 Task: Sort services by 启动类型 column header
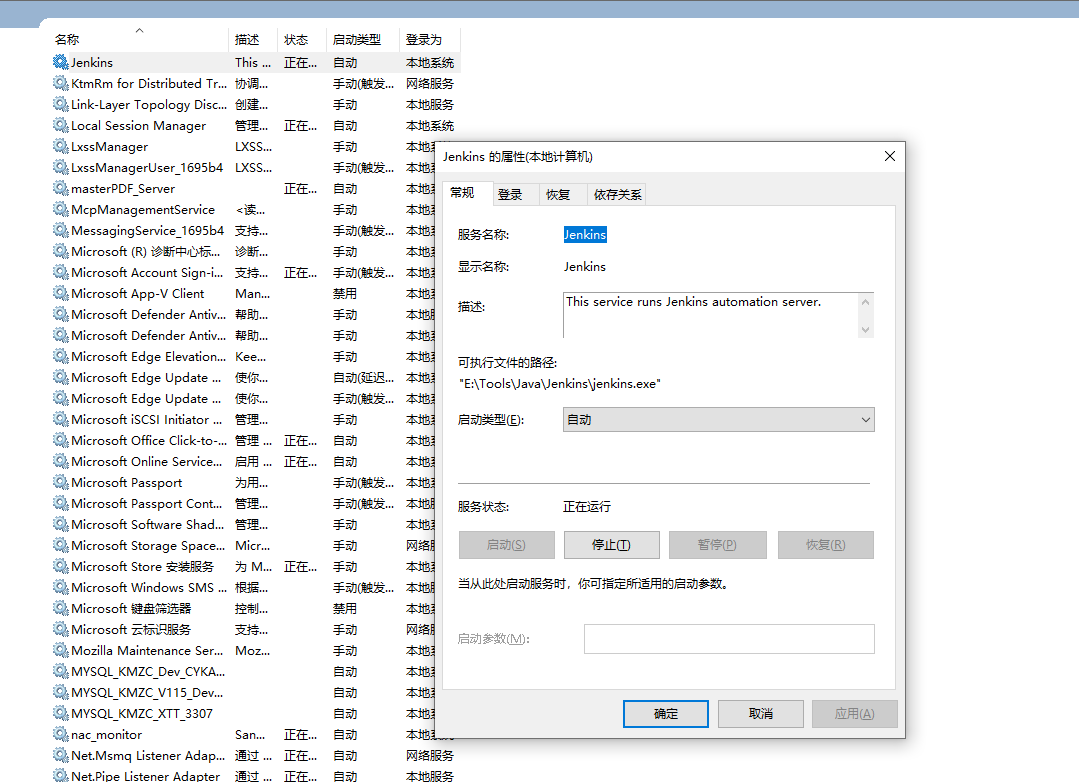(363, 40)
